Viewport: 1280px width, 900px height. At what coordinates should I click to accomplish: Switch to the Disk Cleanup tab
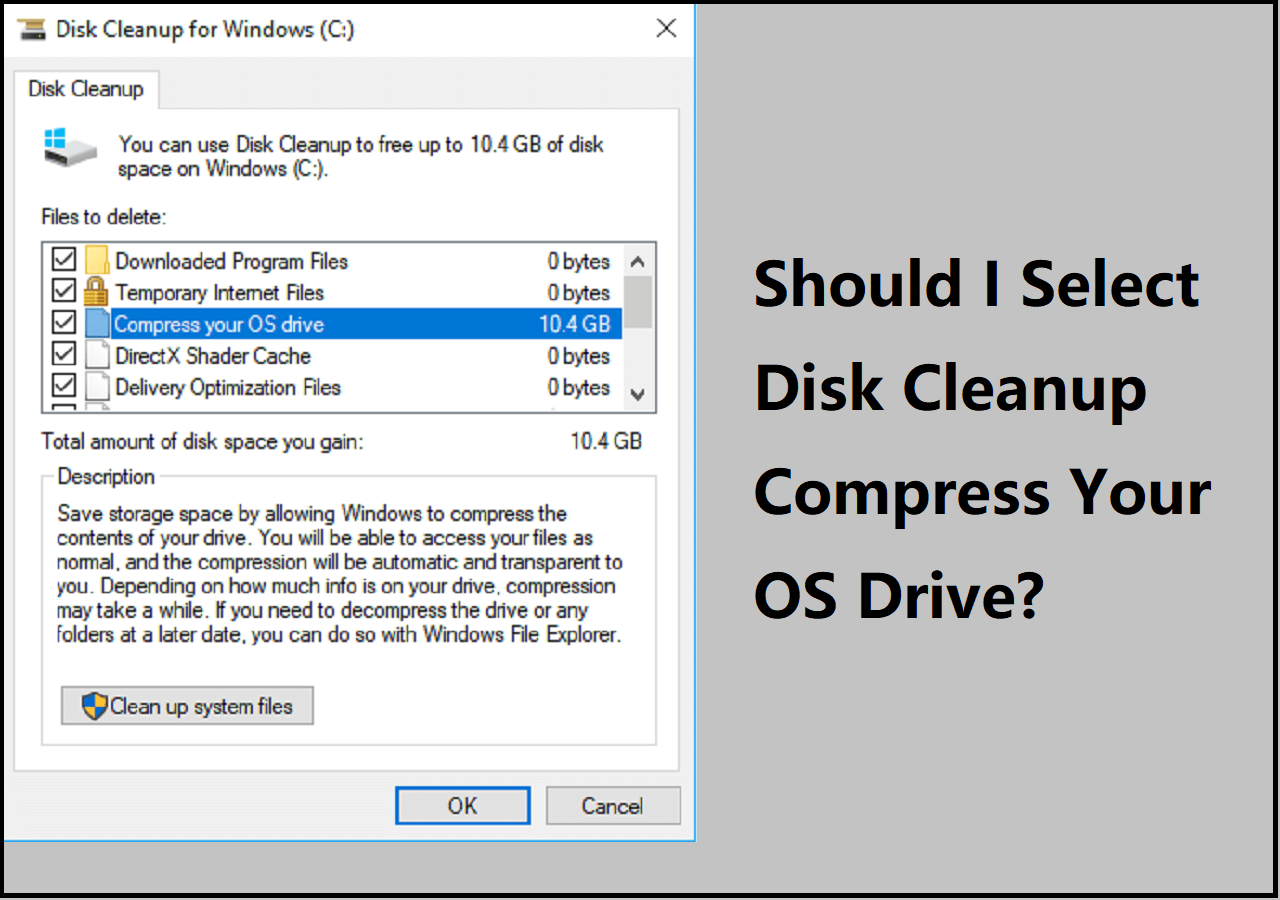coord(86,89)
